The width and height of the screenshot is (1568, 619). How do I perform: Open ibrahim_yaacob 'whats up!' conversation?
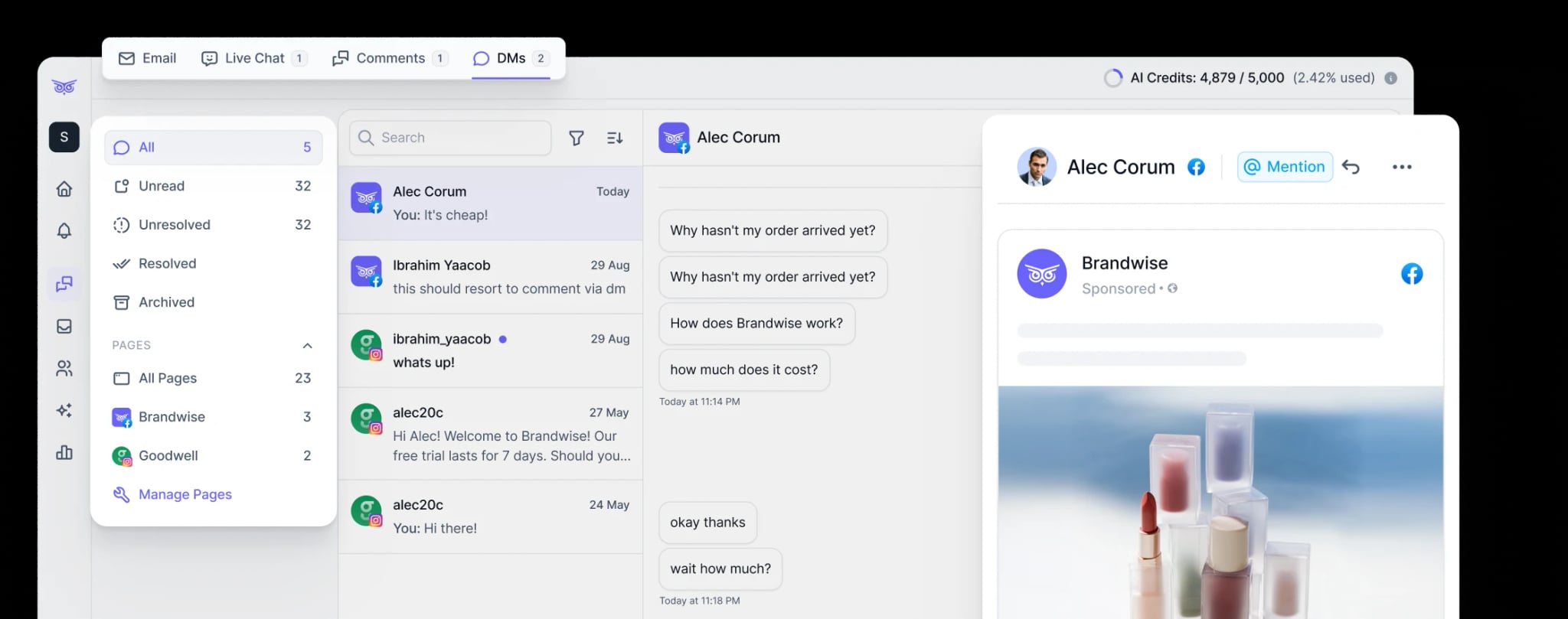(x=490, y=350)
